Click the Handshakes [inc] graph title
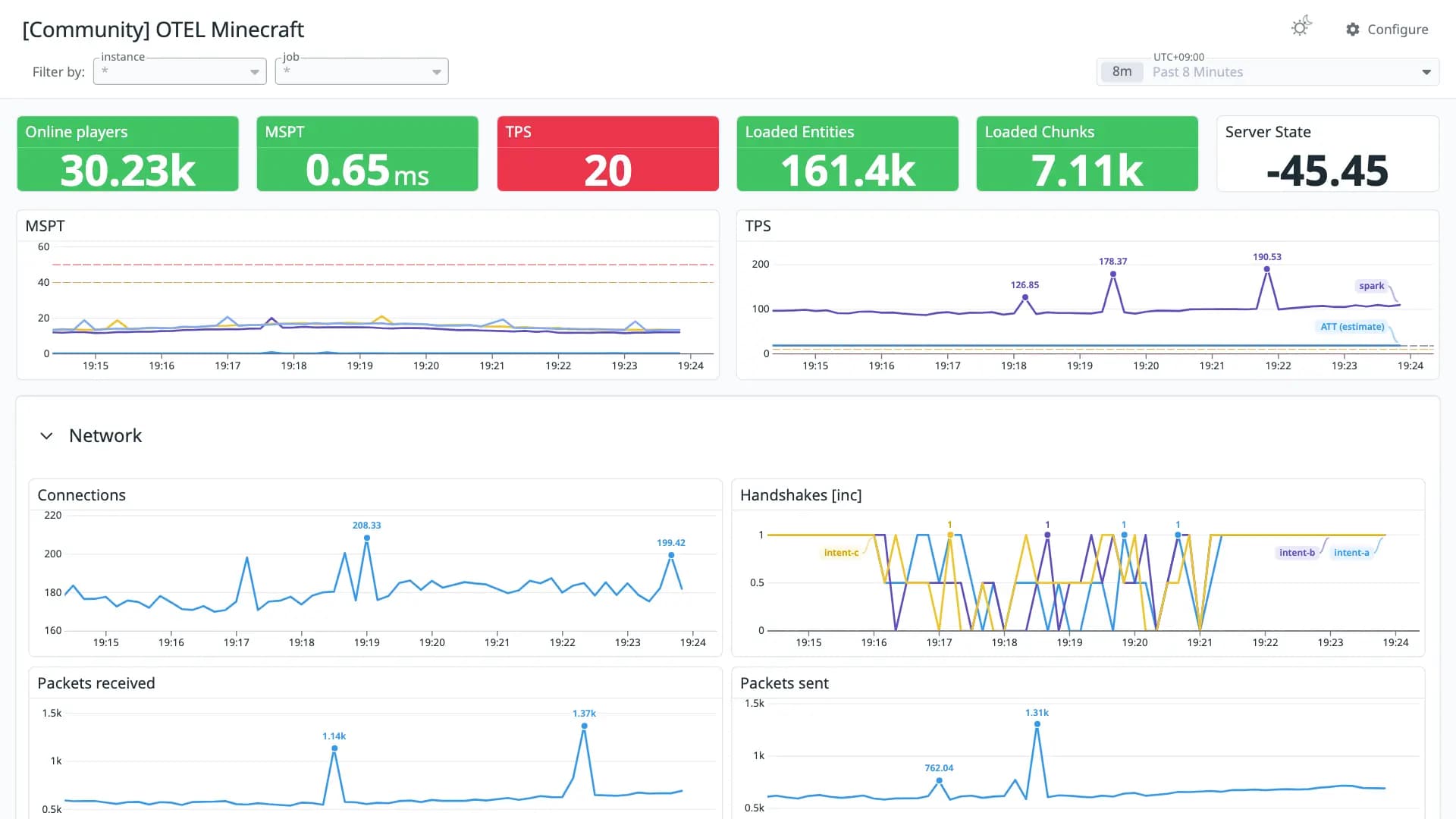The width and height of the screenshot is (1456, 819). pyautogui.click(x=801, y=495)
